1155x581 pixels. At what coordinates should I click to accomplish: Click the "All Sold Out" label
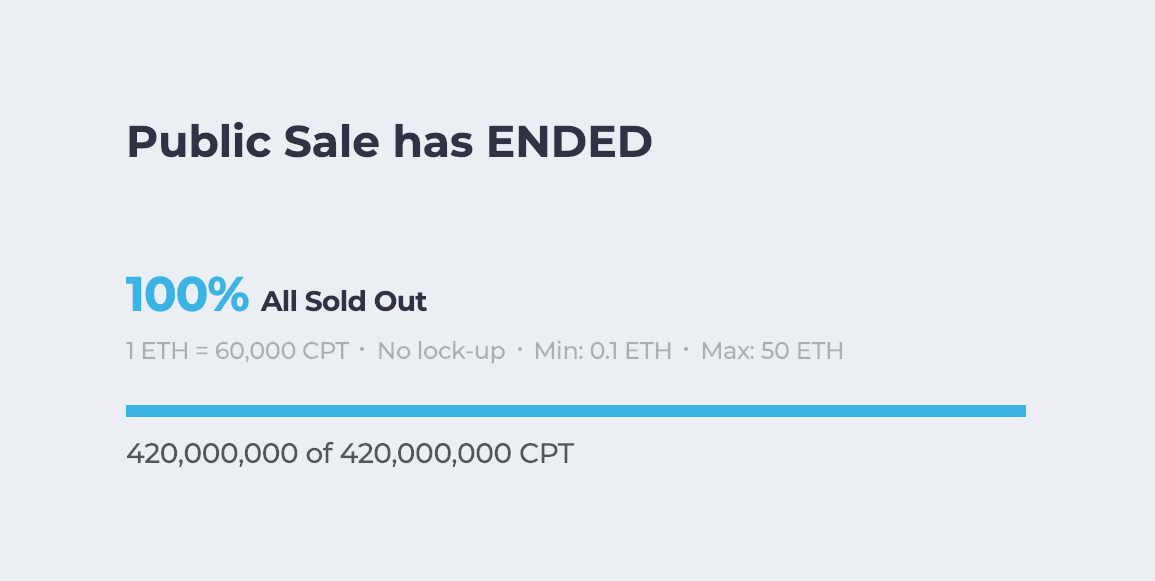click(x=344, y=301)
